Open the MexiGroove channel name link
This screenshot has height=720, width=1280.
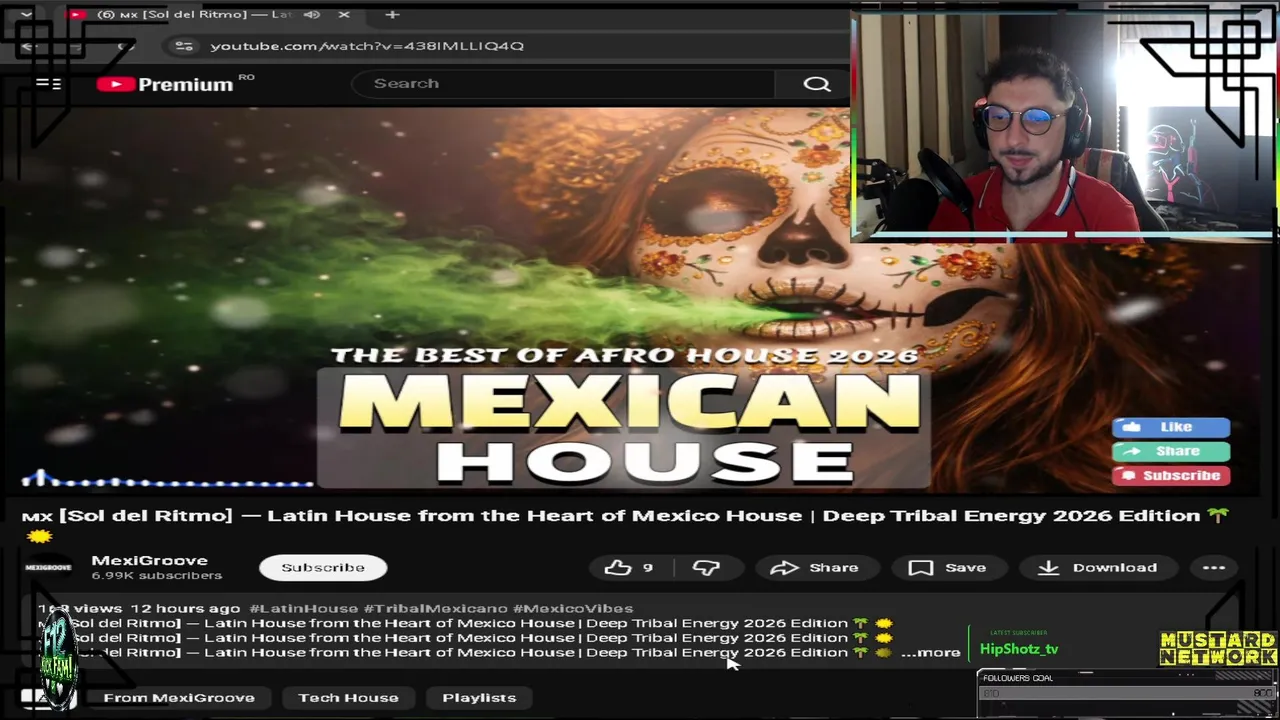150,561
